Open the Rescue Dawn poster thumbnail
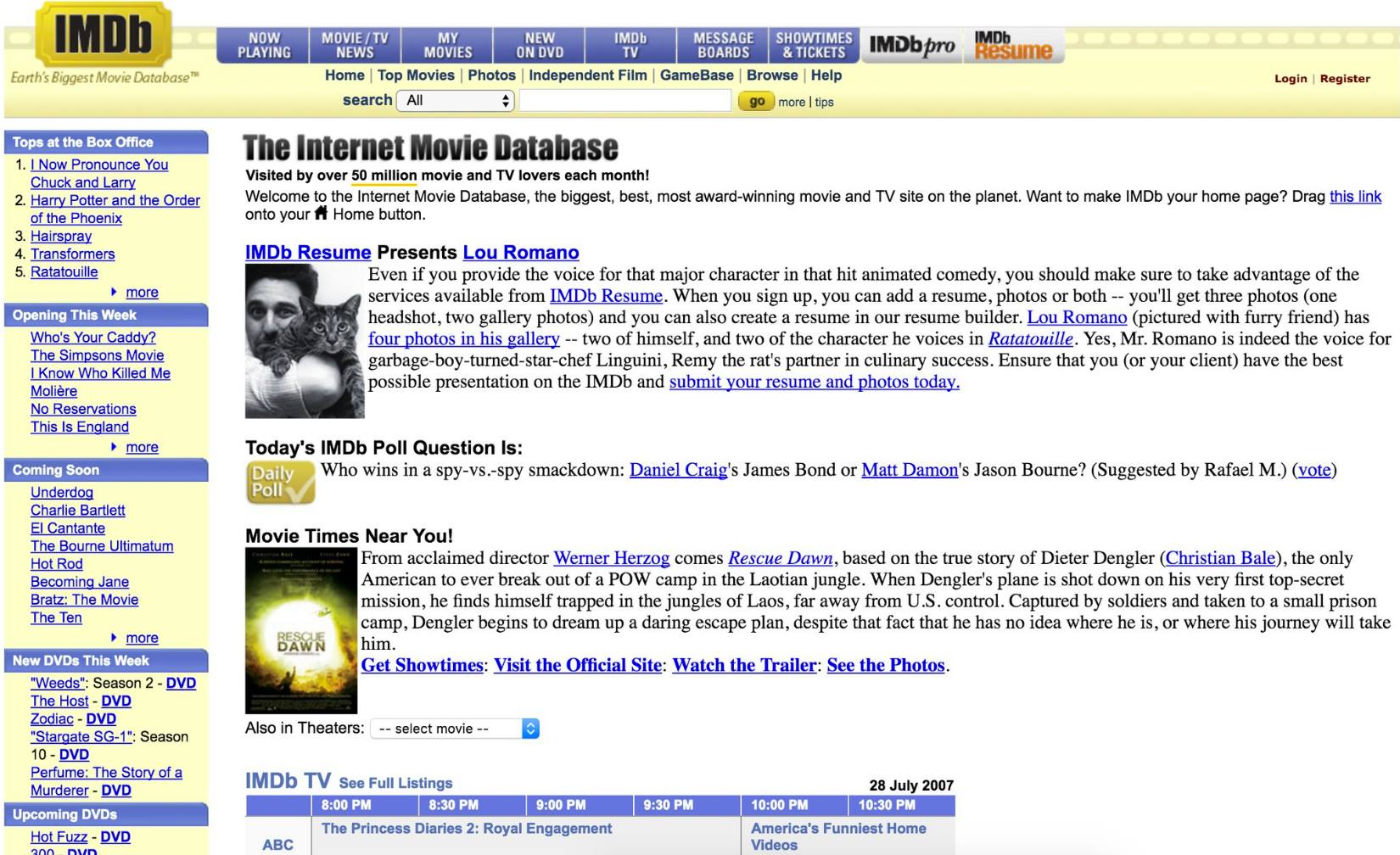Viewport: 1400px width, 855px height. tap(301, 631)
